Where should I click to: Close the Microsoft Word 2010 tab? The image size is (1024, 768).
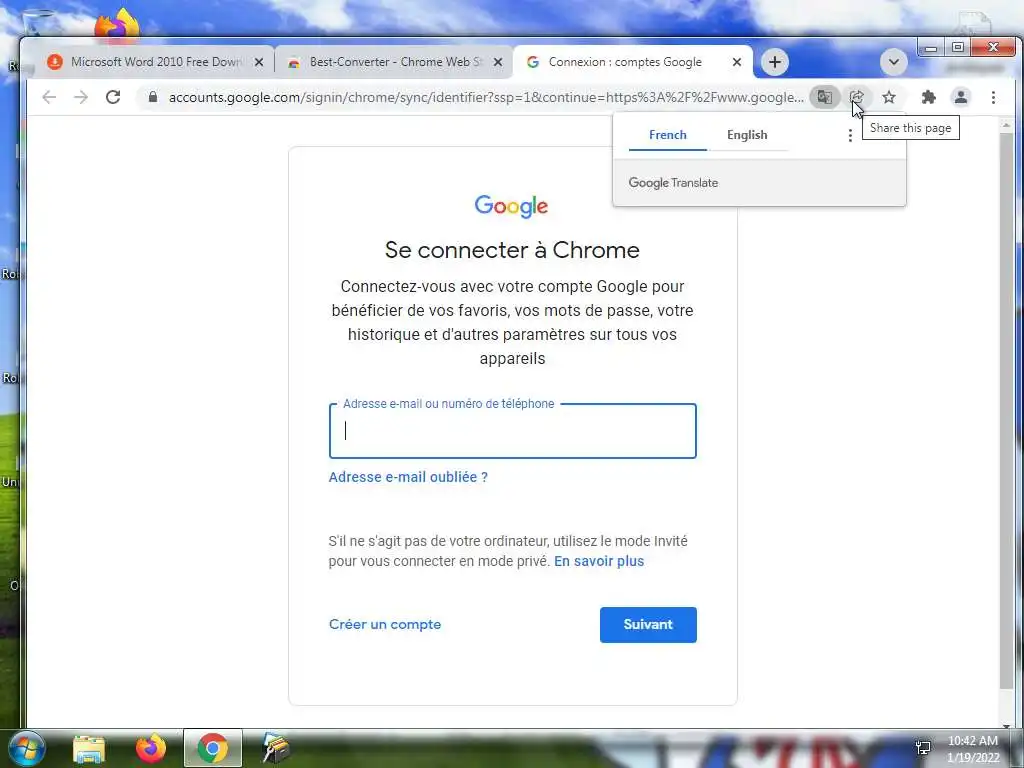pos(259,62)
